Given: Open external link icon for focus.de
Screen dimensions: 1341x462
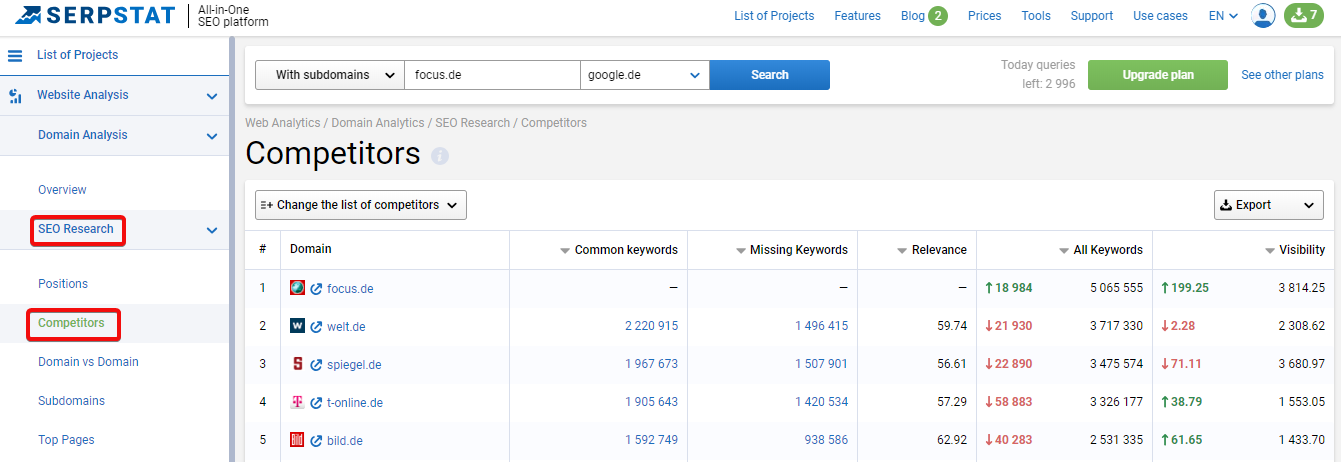Looking at the screenshot, I should (x=316, y=289).
